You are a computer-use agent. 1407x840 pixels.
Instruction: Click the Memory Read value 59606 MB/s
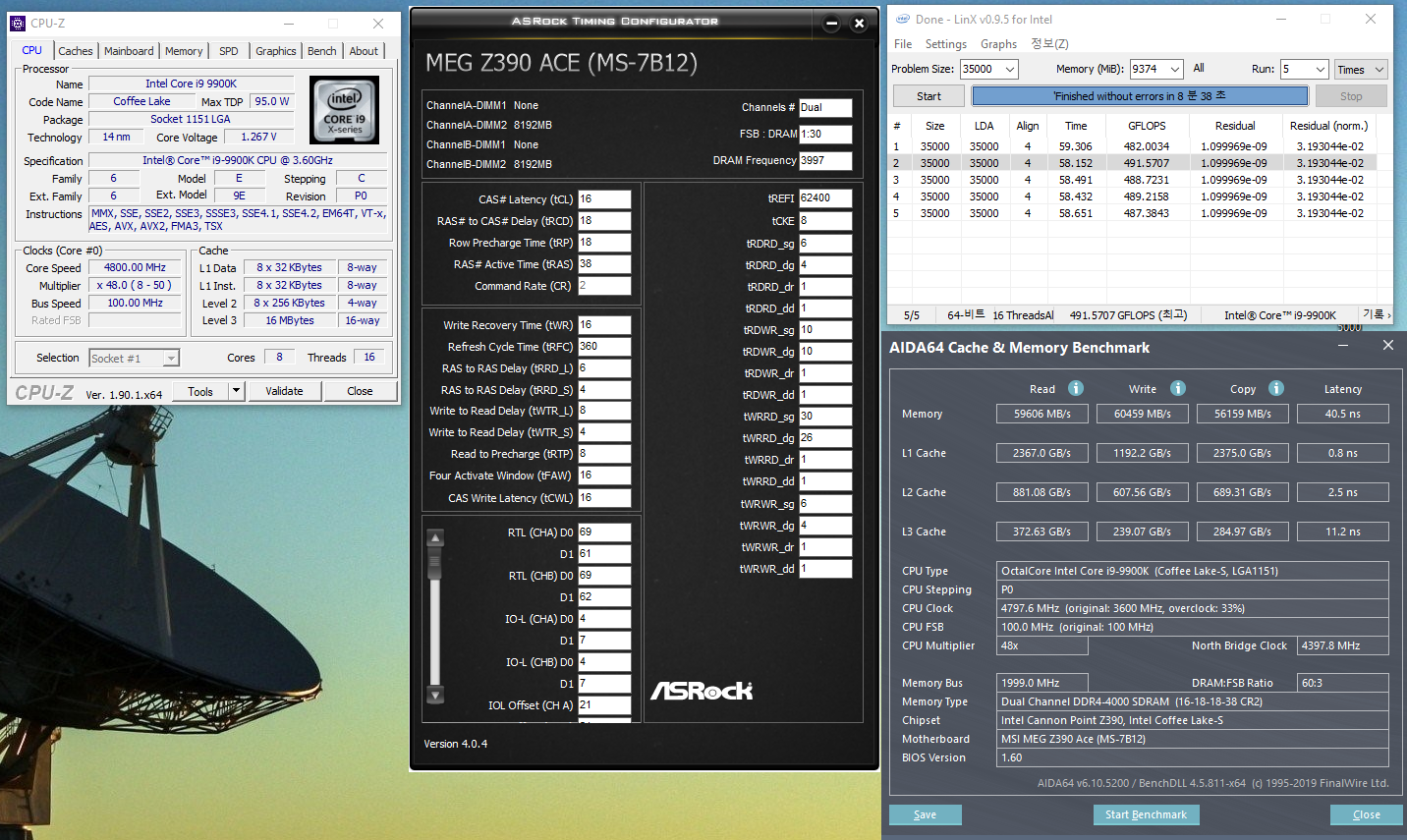(1042, 414)
